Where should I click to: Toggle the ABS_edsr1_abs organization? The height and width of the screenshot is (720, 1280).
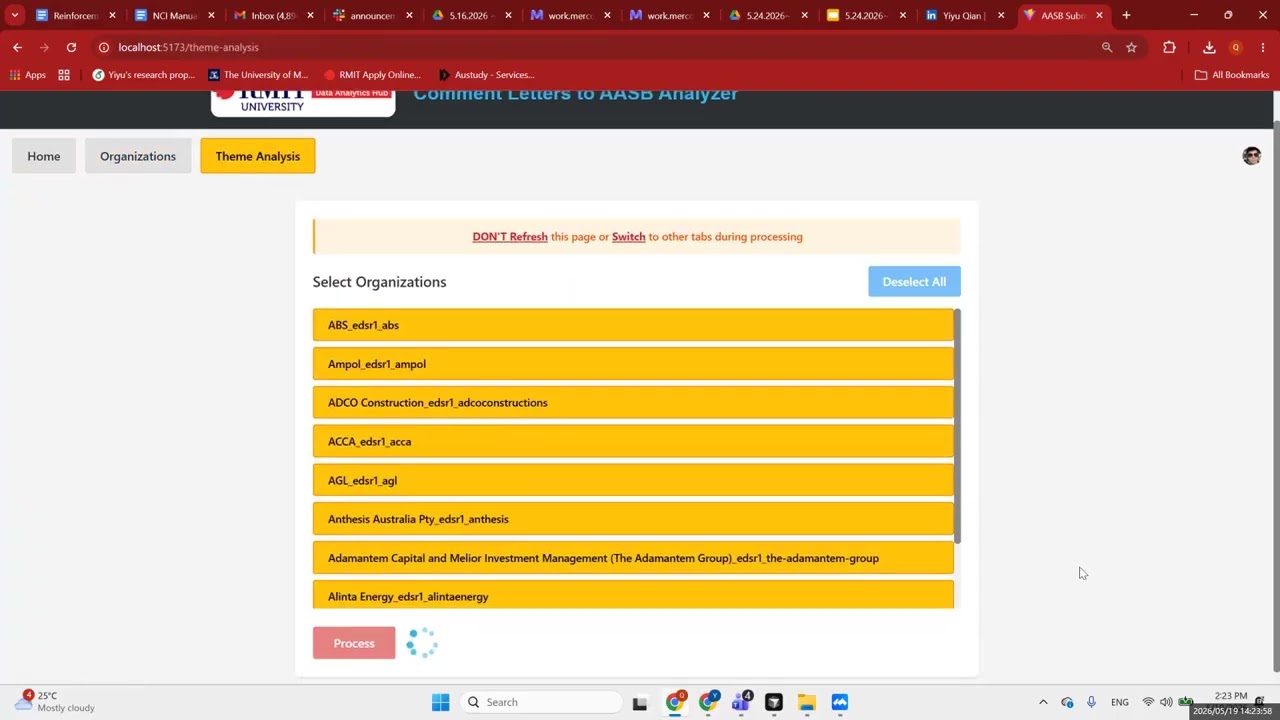point(633,325)
